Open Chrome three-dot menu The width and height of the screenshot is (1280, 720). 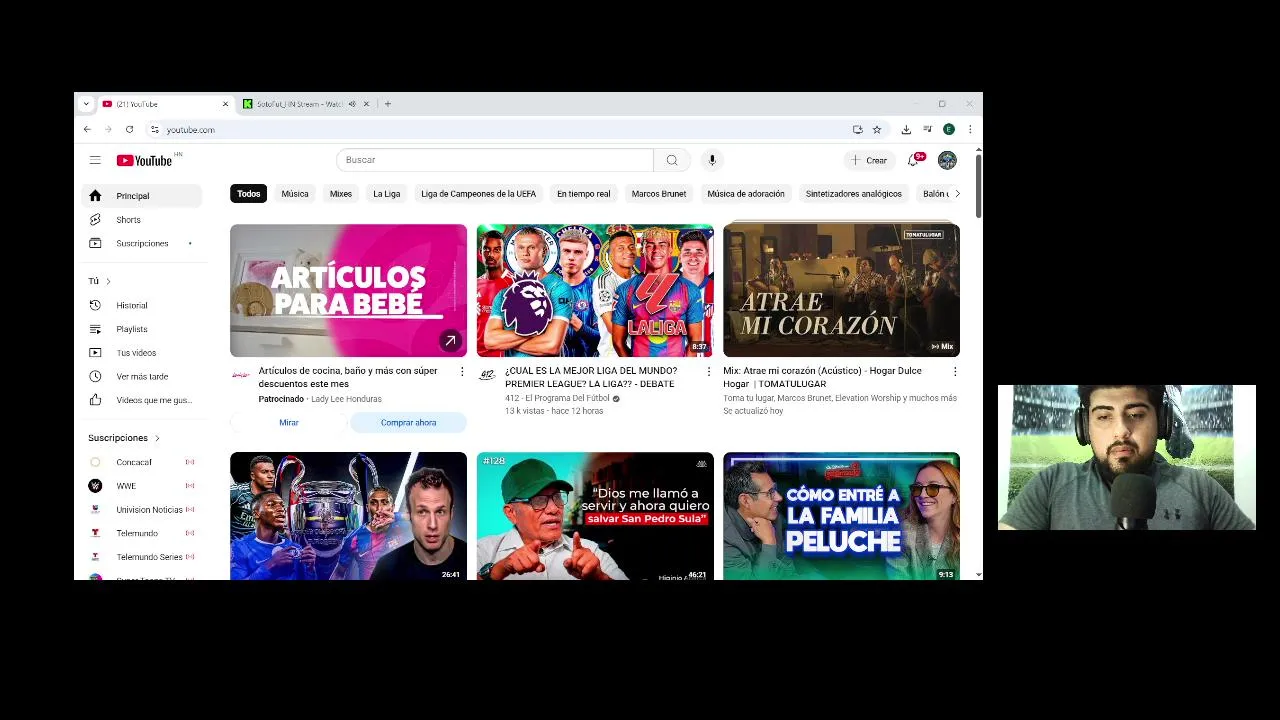[x=970, y=129]
